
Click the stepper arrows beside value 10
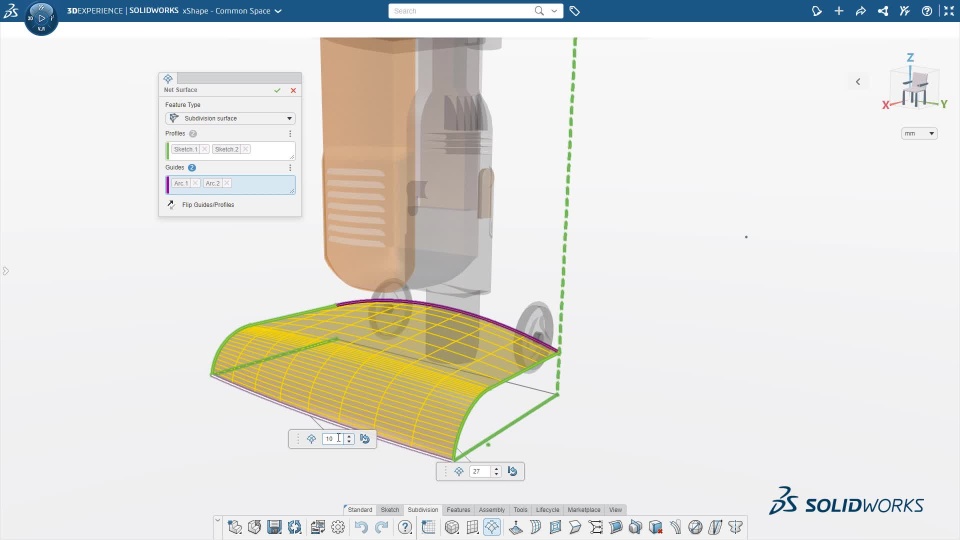tap(349, 439)
